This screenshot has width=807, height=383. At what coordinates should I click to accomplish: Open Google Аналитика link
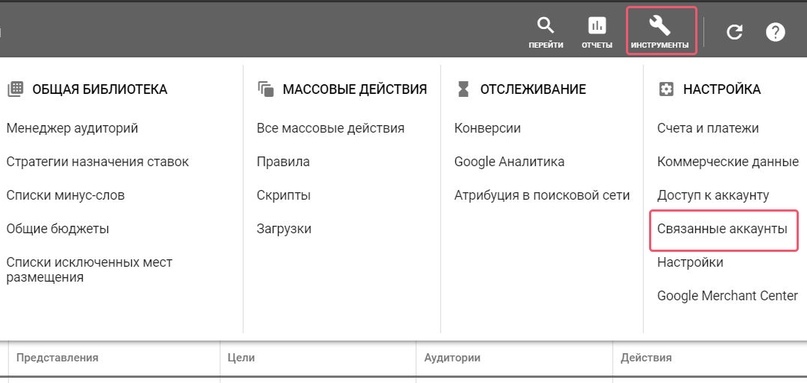pos(509,162)
